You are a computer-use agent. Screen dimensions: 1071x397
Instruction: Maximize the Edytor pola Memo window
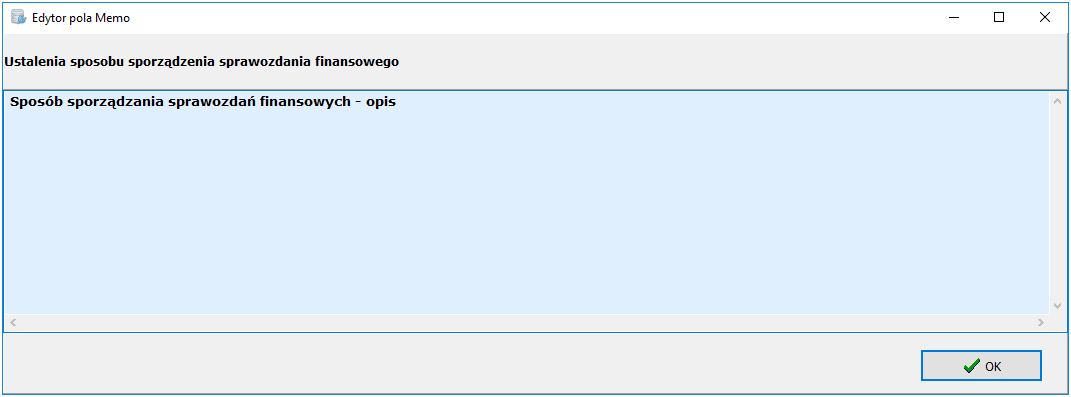[x=999, y=18]
